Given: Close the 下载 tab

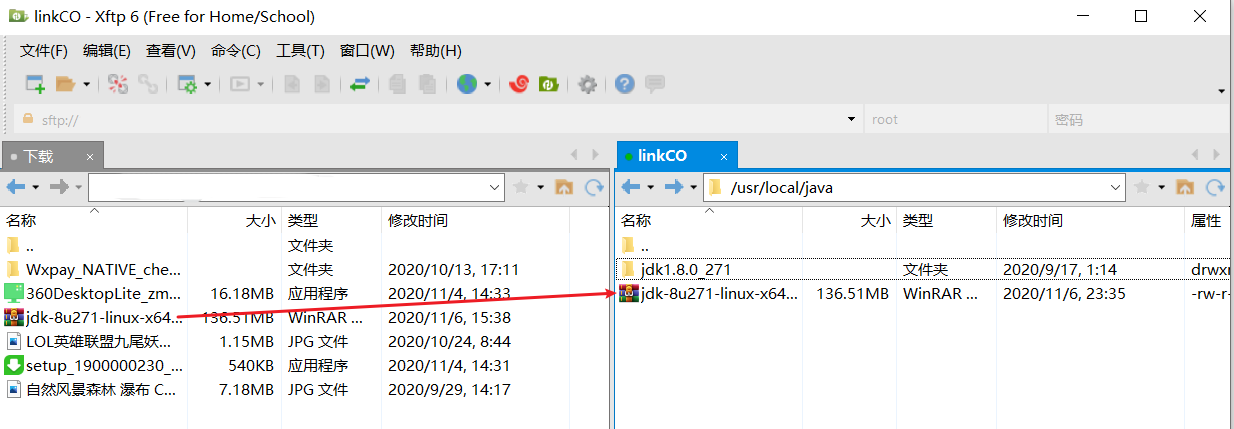Looking at the screenshot, I should (x=90, y=156).
